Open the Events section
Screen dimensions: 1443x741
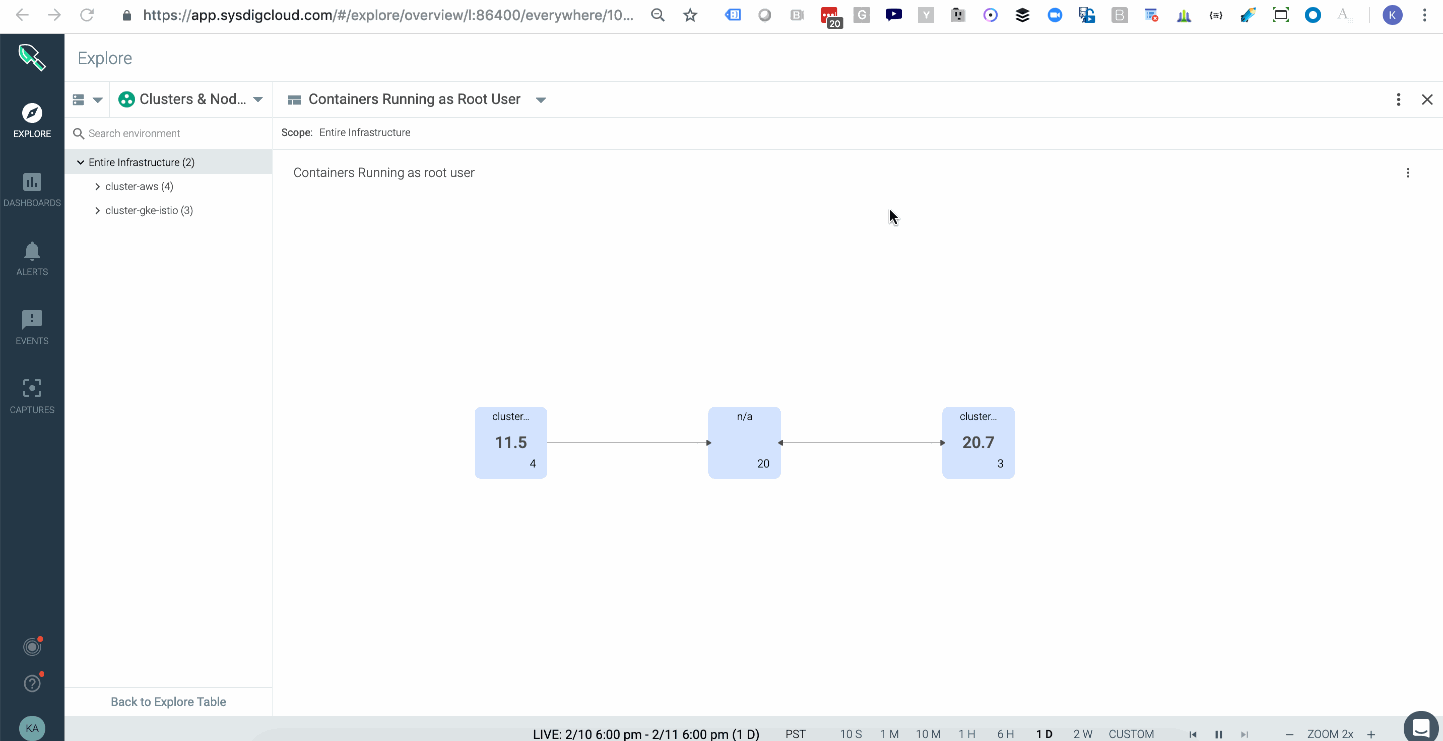32,327
